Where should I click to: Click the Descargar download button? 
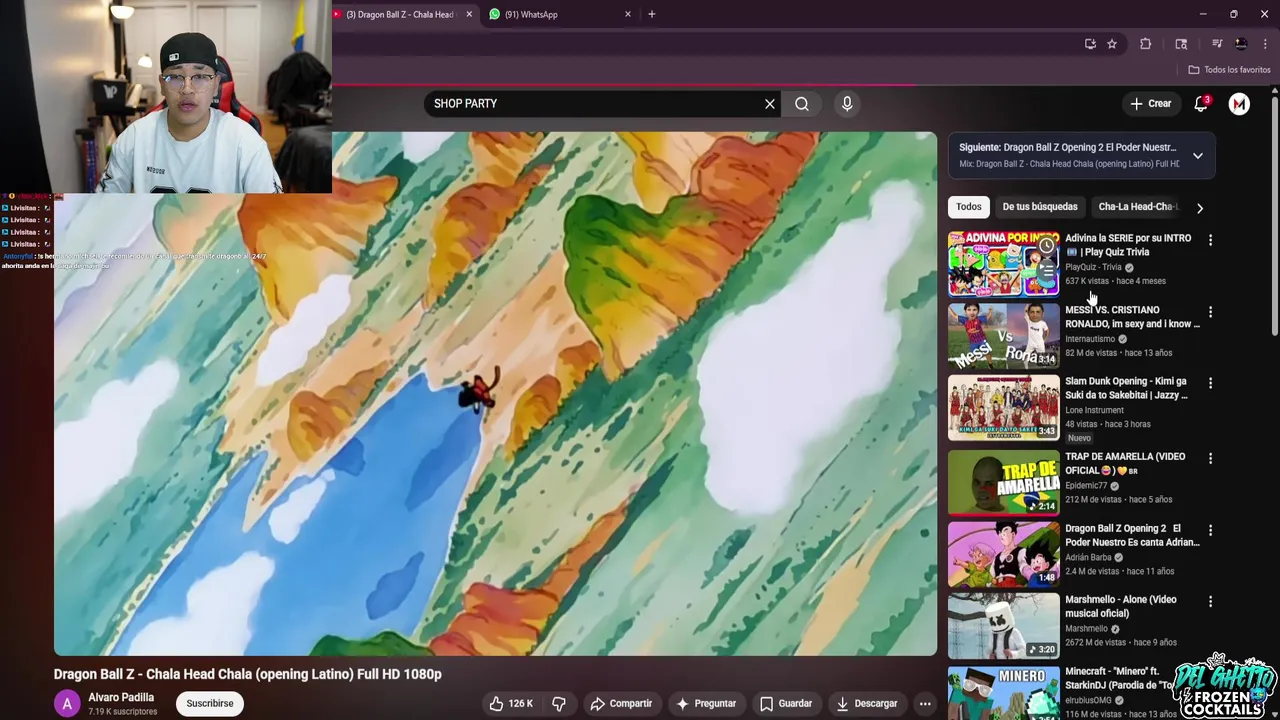pos(866,704)
